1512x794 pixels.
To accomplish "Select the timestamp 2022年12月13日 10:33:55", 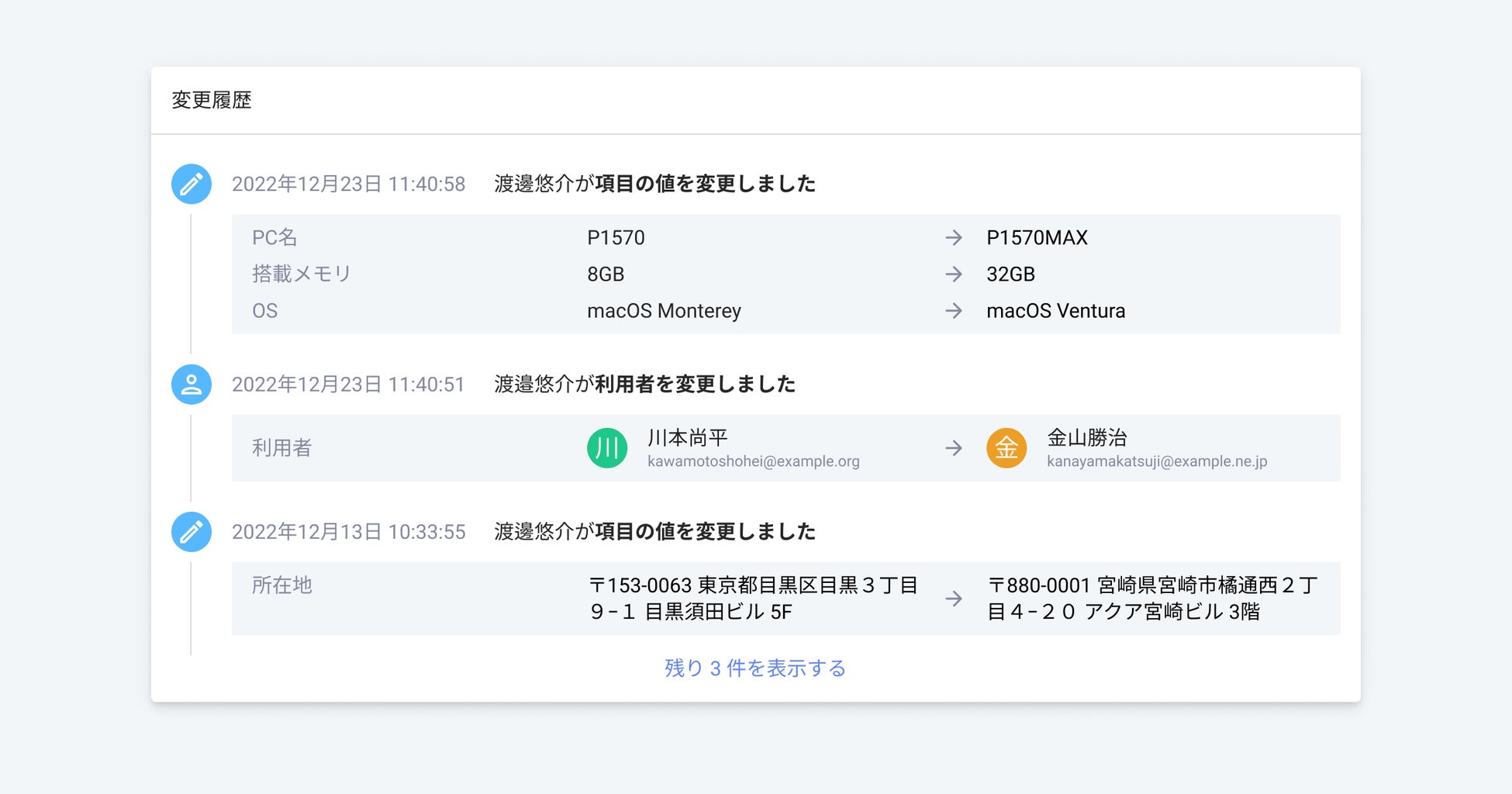I will [x=348, y=532].
